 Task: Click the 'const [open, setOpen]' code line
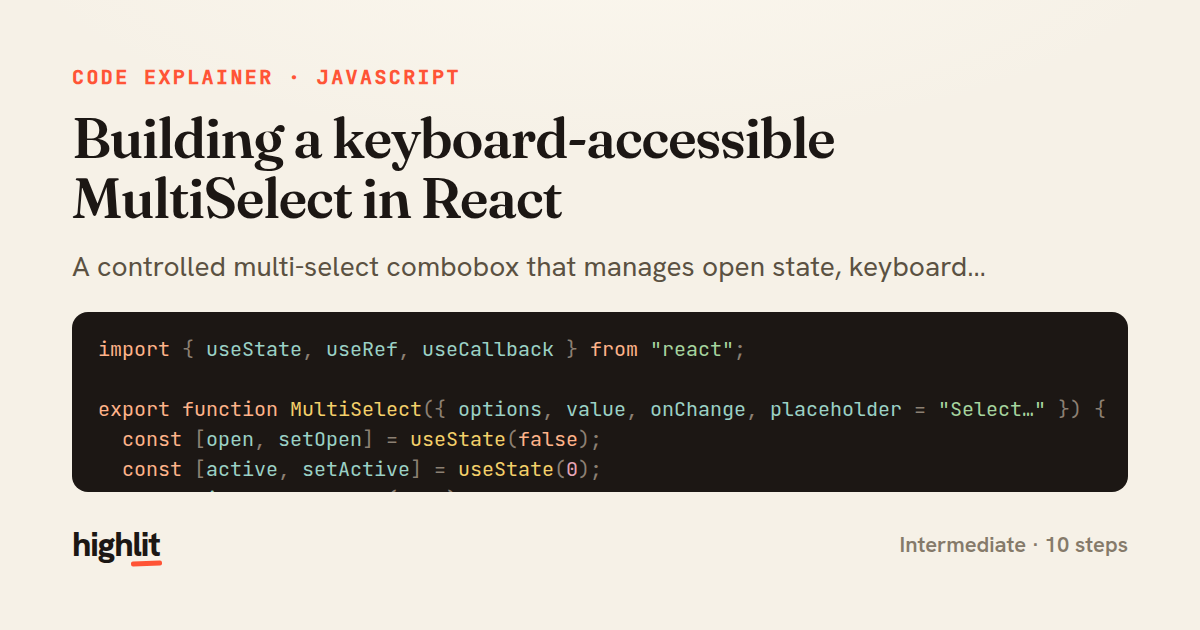pyautogui.click(x=361, y=439)
